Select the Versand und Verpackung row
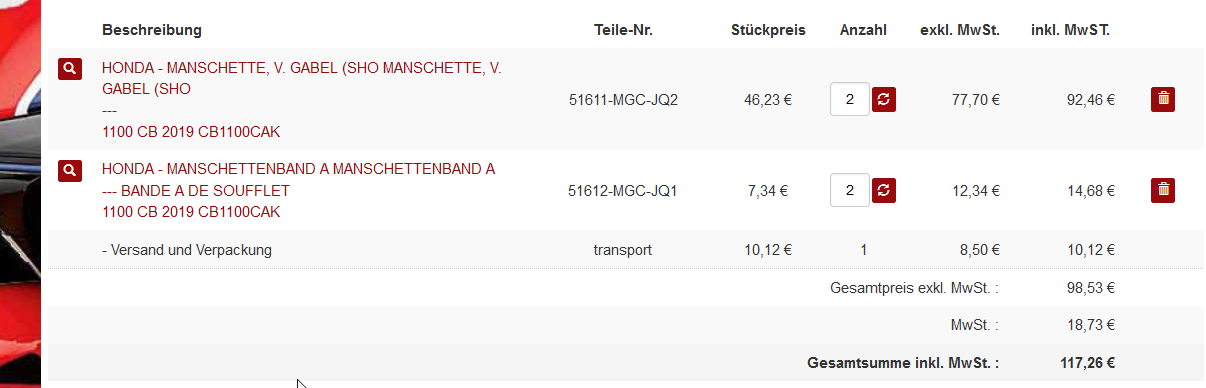The width and height of the screenshot is (1206, 388). pyautogui.click(x=624, y=250)
